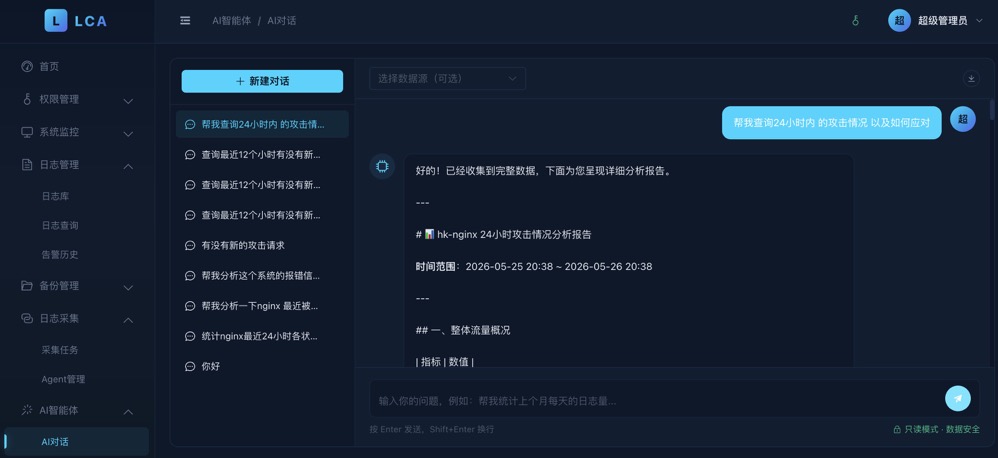Open conversation 统计nginx最近24小时各状

[262, 336]
